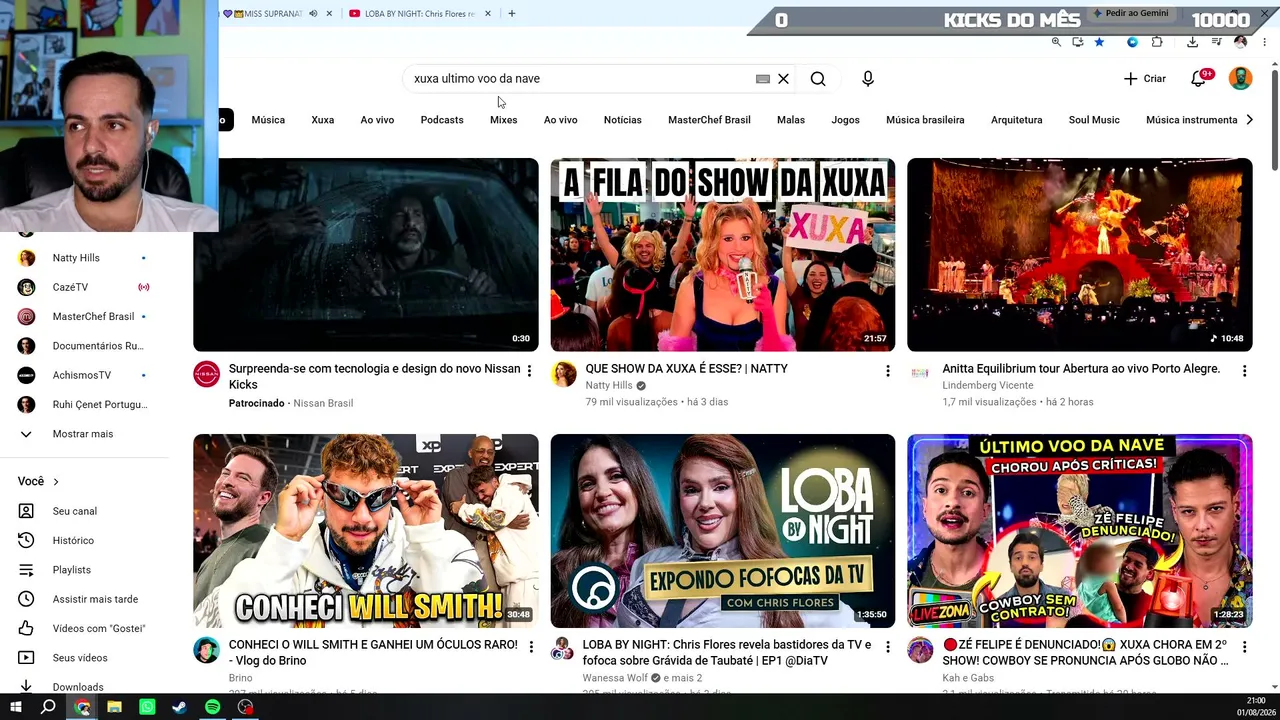Viewport: 1280px width, 720px height.
Task: Select the Soul Music filter chip
Action: tap(1094, 120)
